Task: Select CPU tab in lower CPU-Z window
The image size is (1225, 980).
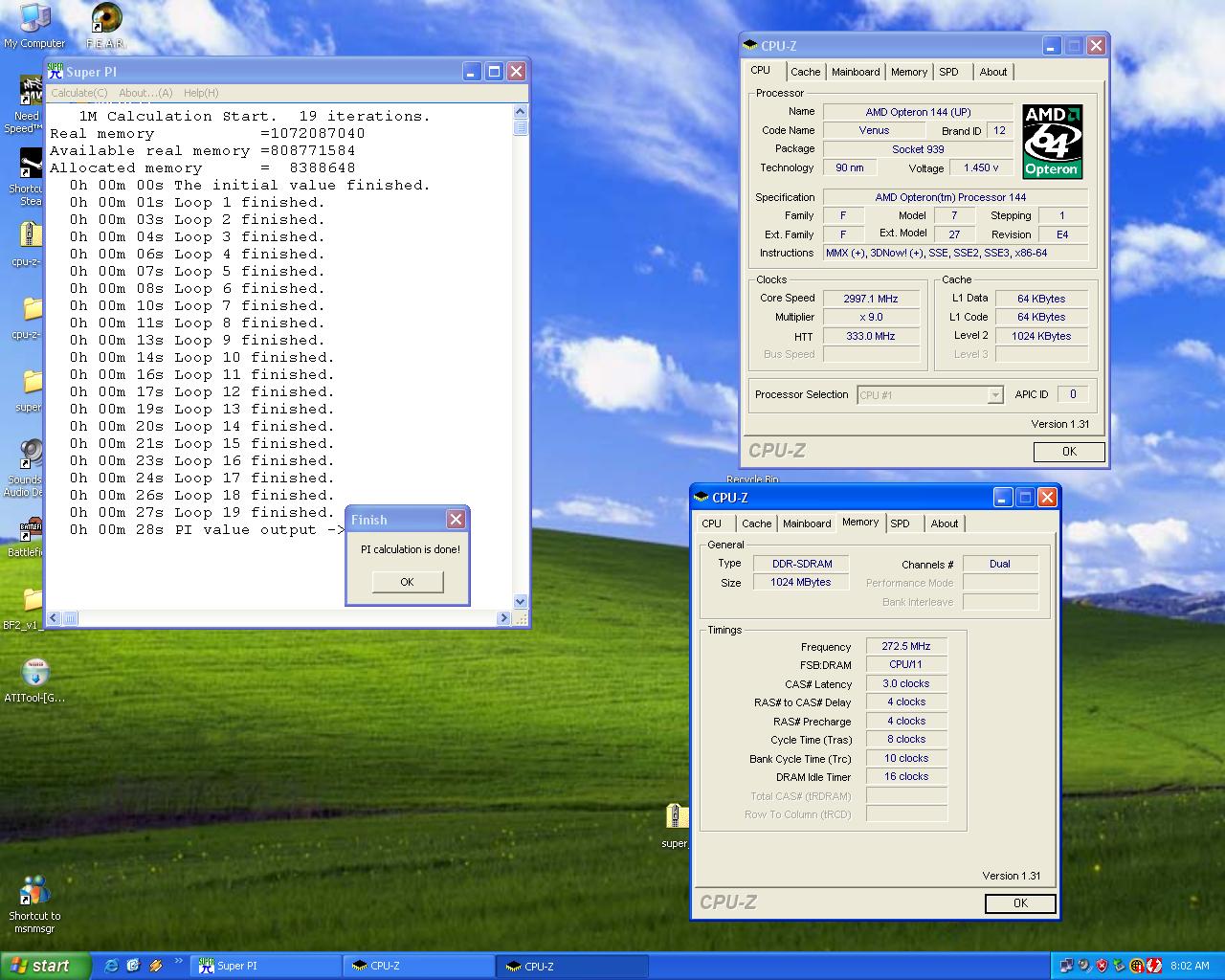Action: tap(712, 523)
